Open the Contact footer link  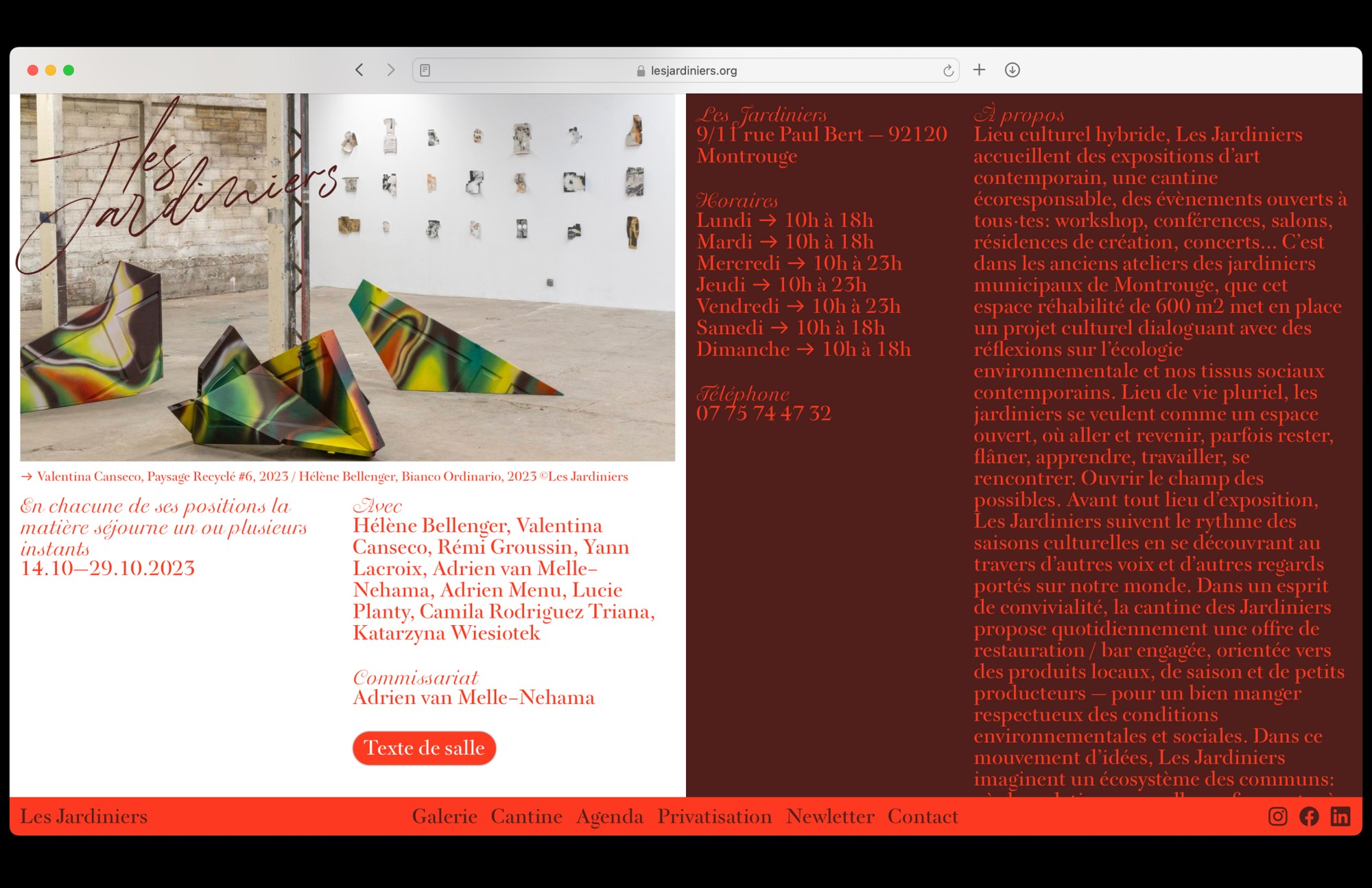point(923,816)
